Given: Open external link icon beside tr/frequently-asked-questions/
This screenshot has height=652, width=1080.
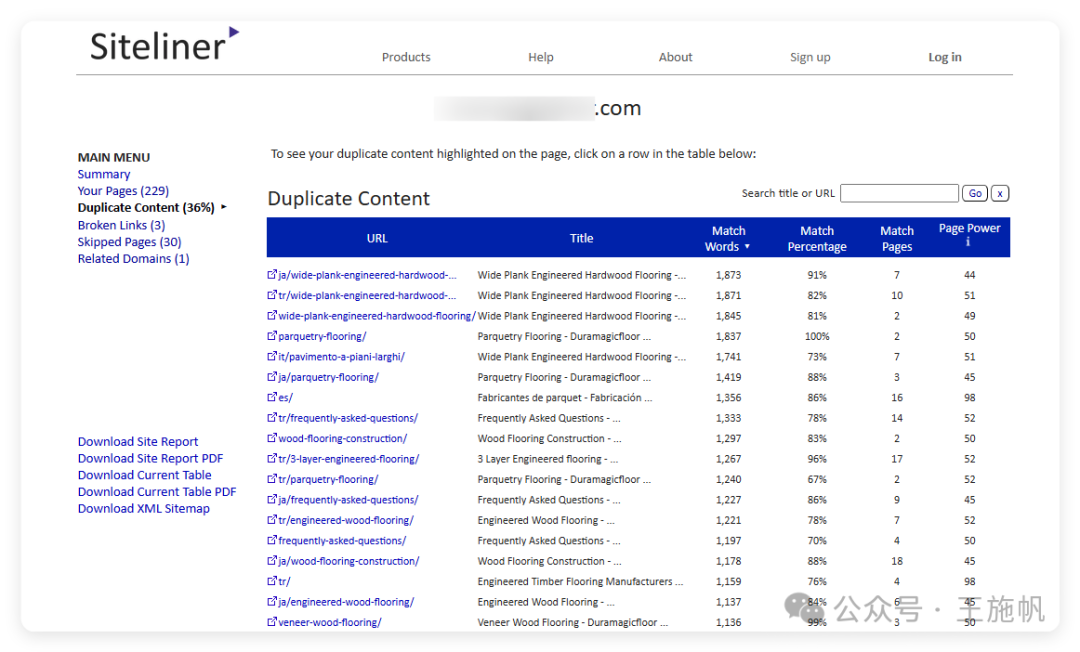Looking at the screenshot, I should [272, 417].
